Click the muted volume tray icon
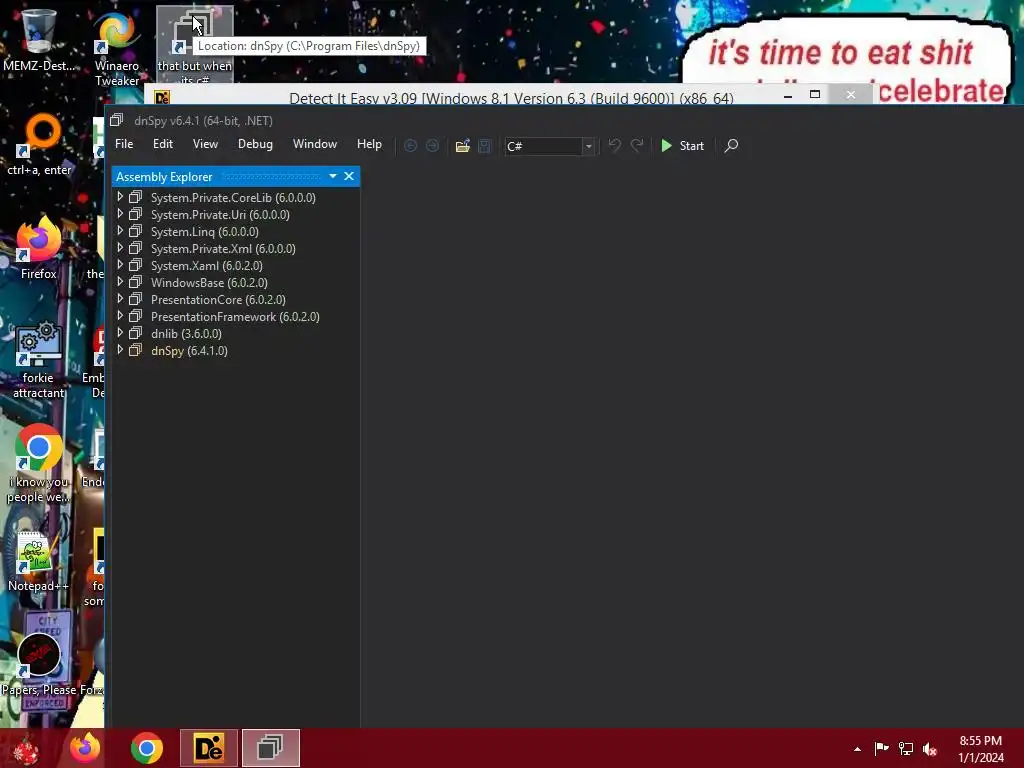The image size is (1024, 768). point(930,749)
